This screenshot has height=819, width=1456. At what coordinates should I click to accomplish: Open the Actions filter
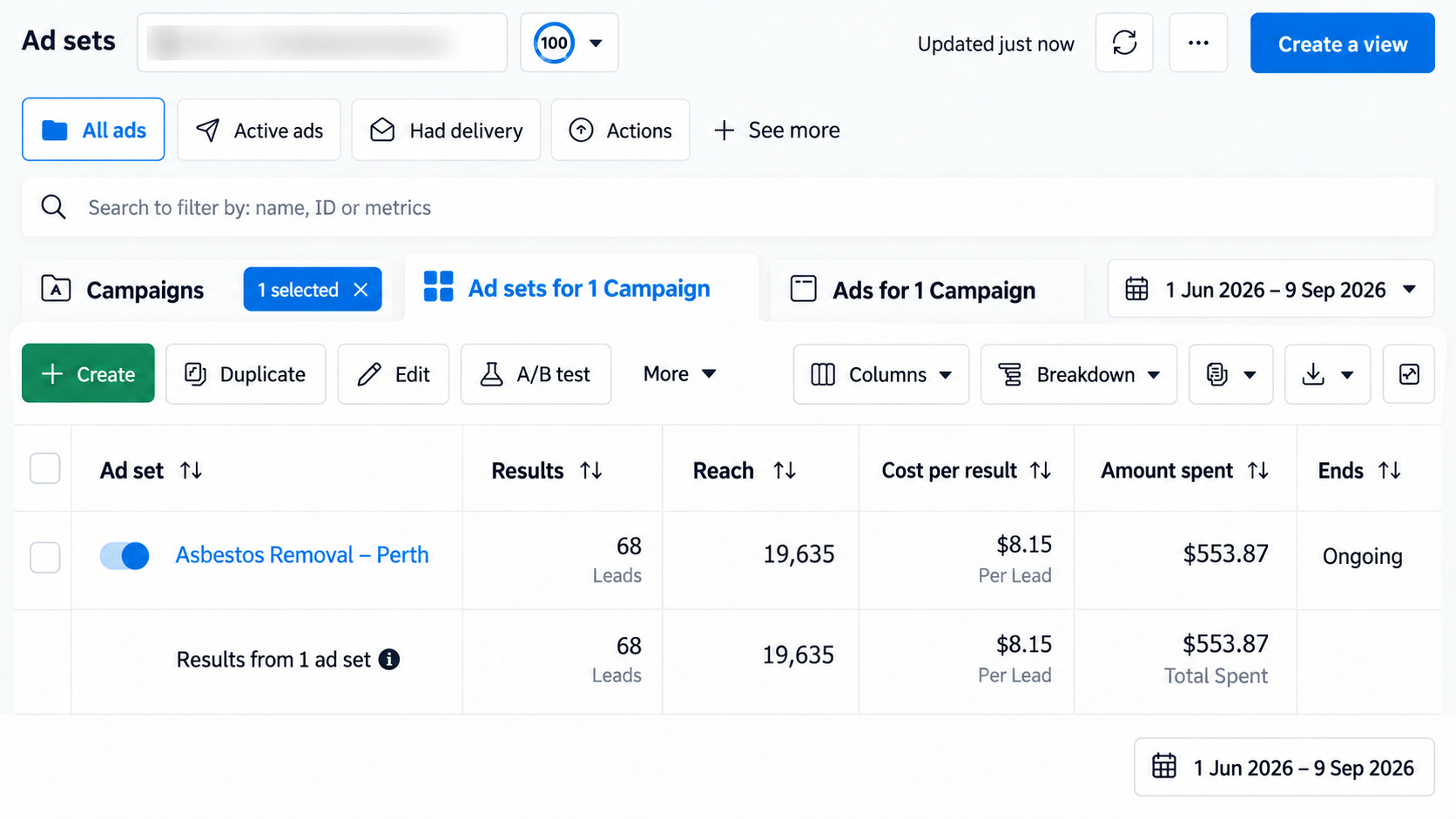(x=620, y=130)
